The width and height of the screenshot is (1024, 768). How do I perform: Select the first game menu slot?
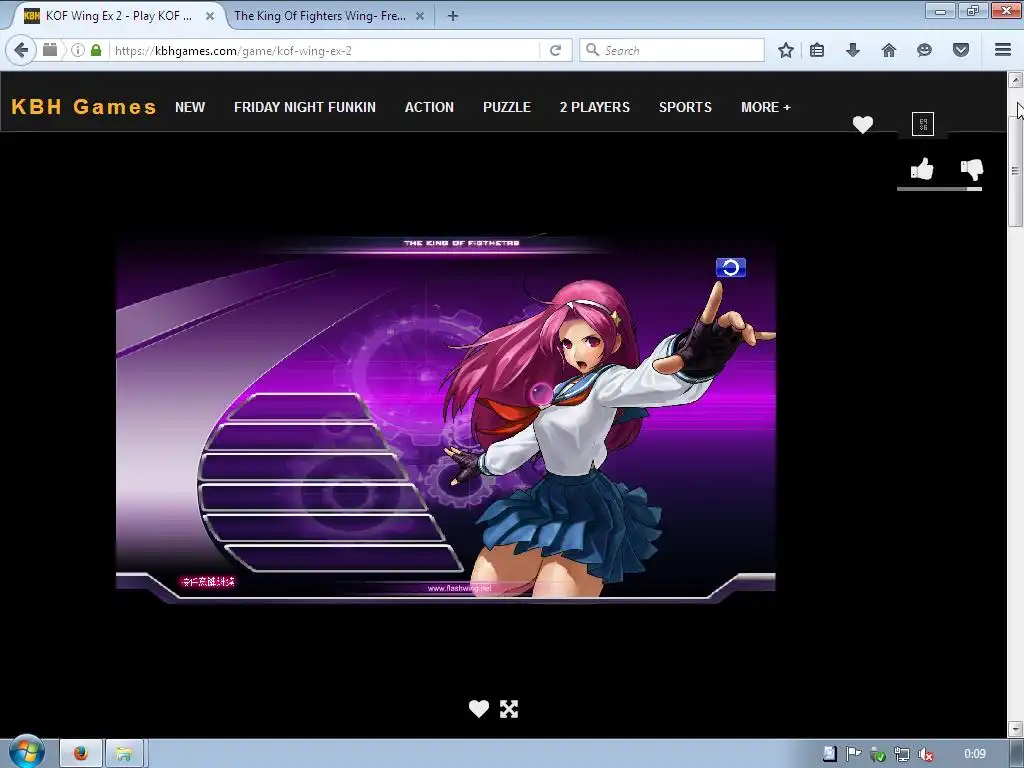tap(299, 408)
